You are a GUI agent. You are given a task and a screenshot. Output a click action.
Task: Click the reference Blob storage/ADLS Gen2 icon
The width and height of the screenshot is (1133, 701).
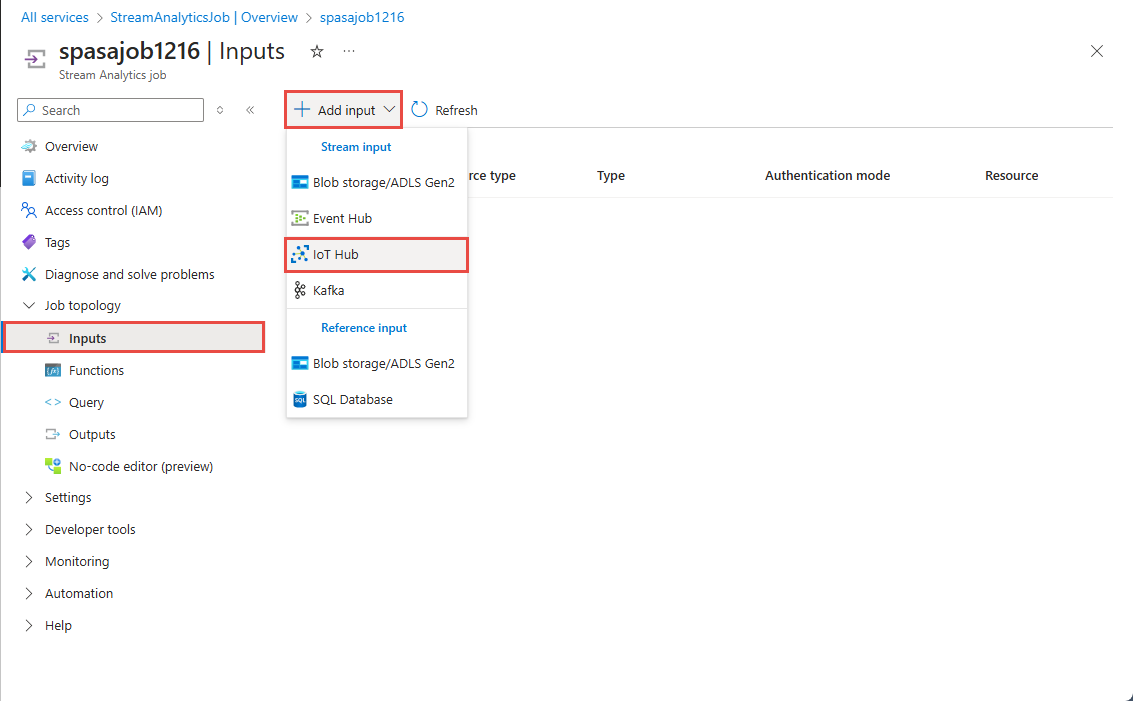click(x=299, y=363)
